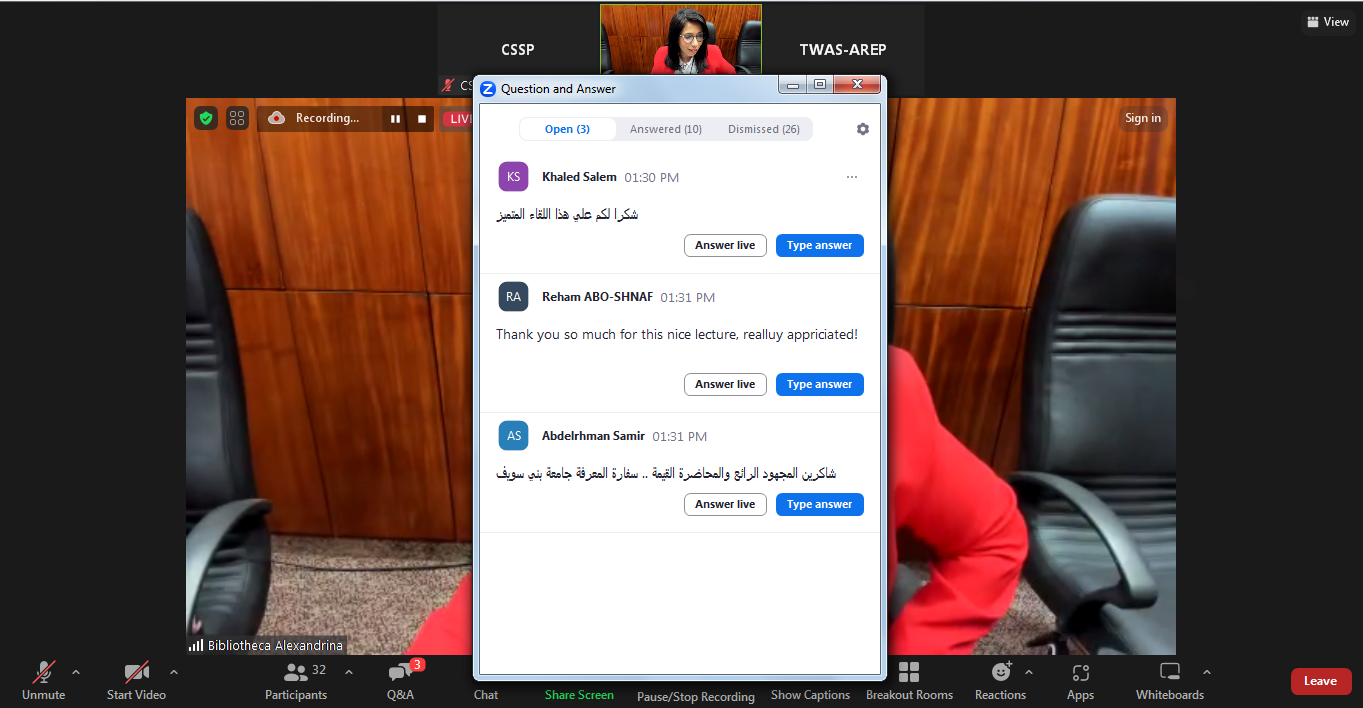Expand video options arrow next to Start Video
1363x708 pixels.
click(x=174, y=672)
